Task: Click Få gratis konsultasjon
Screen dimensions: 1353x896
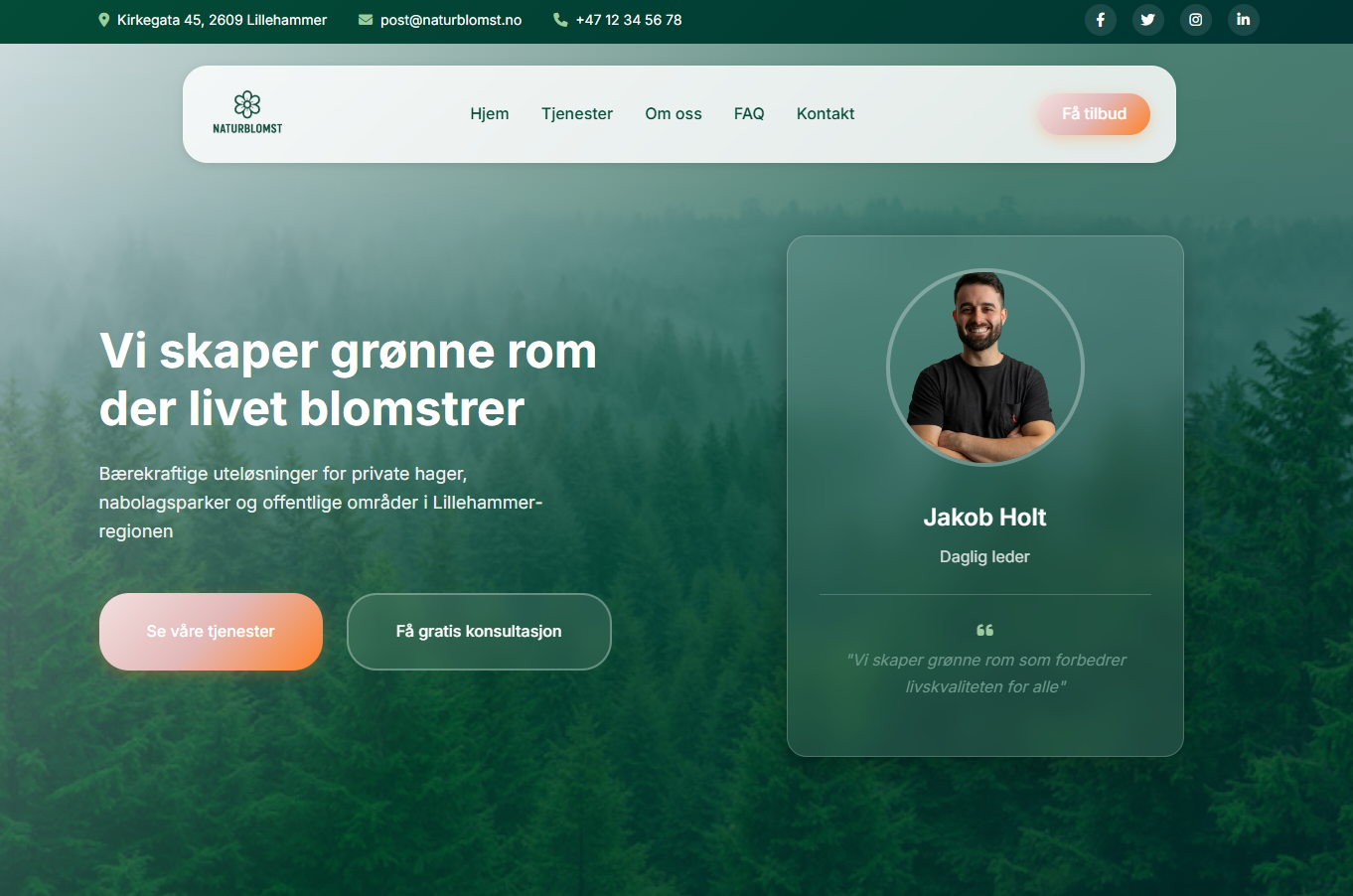Action: [479, 631]
